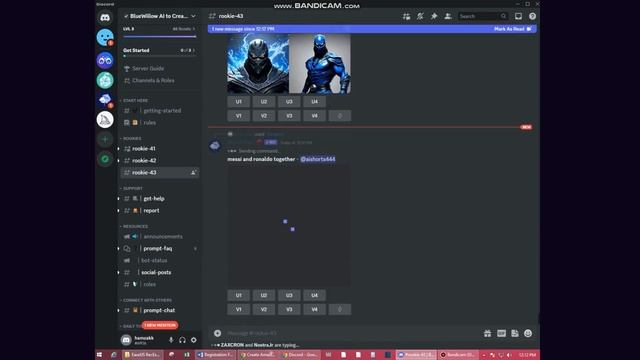Open the sticker picker icon
This screenshot has width=640, height=360.
coord(515,333)
